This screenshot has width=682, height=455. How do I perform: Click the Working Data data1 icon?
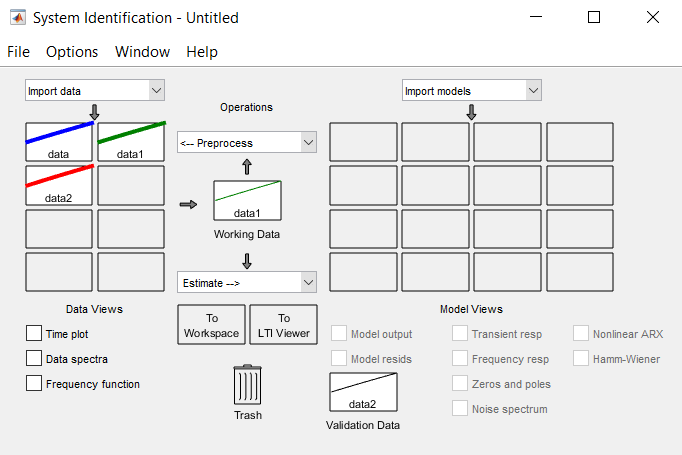click(247, 201)
